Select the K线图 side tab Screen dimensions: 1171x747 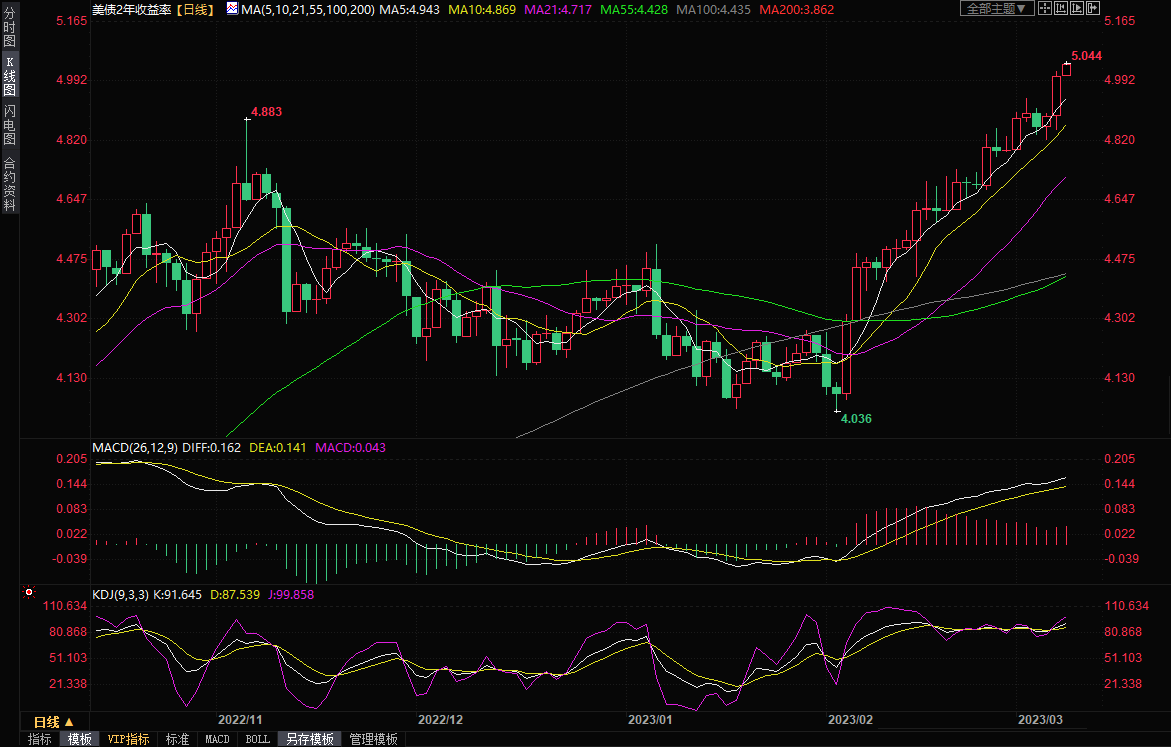9,75
